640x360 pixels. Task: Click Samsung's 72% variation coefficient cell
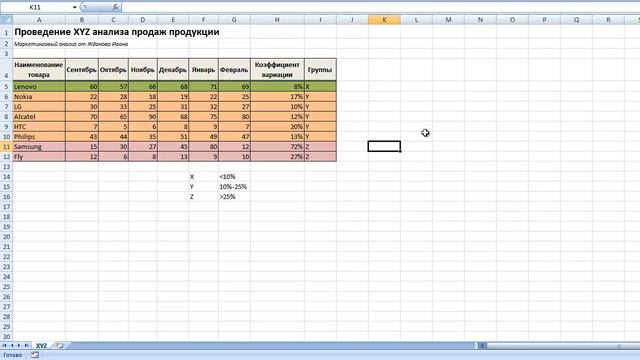[277, 147]
